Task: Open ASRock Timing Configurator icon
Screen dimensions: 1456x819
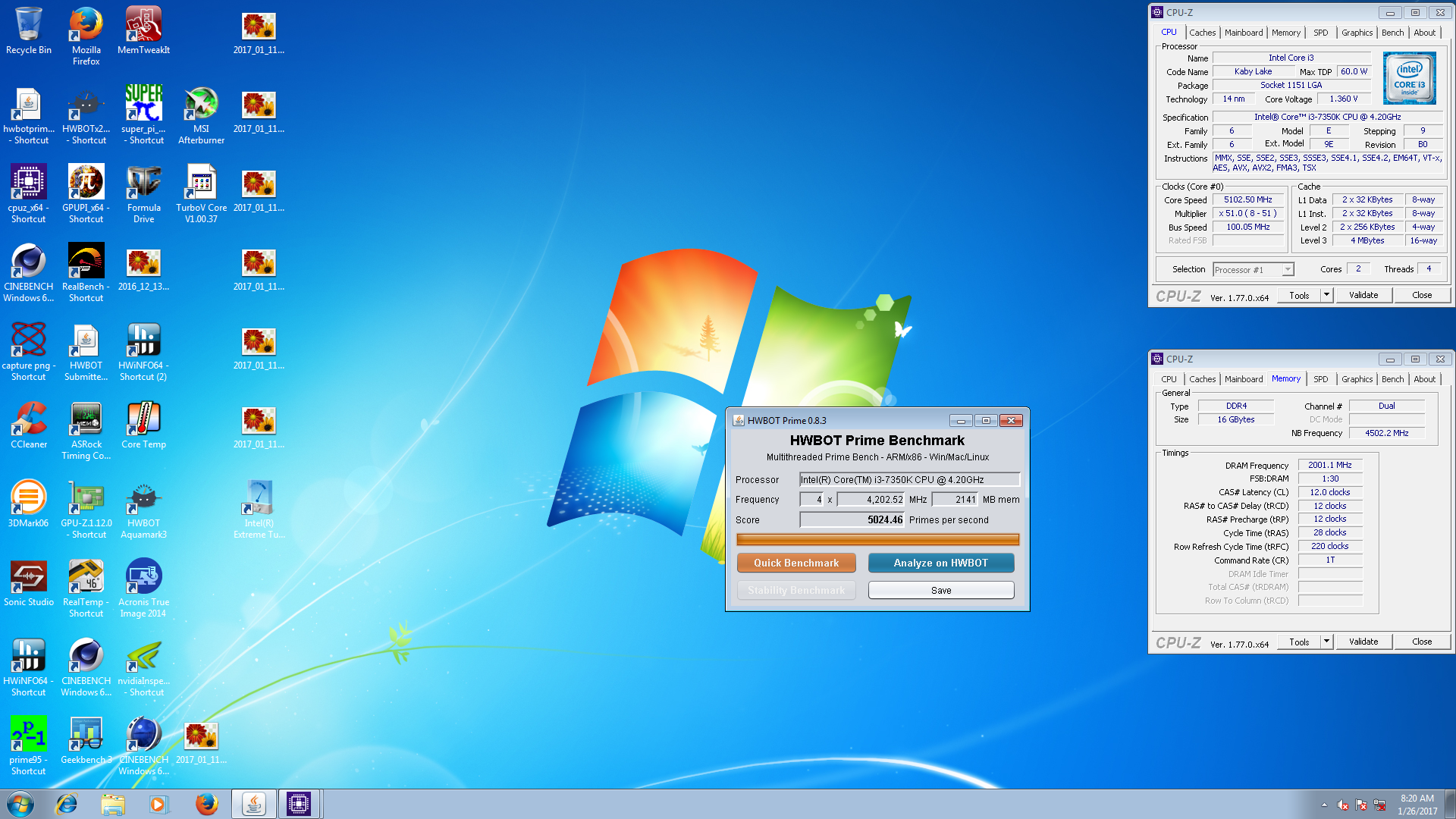Action: [86, 431]
